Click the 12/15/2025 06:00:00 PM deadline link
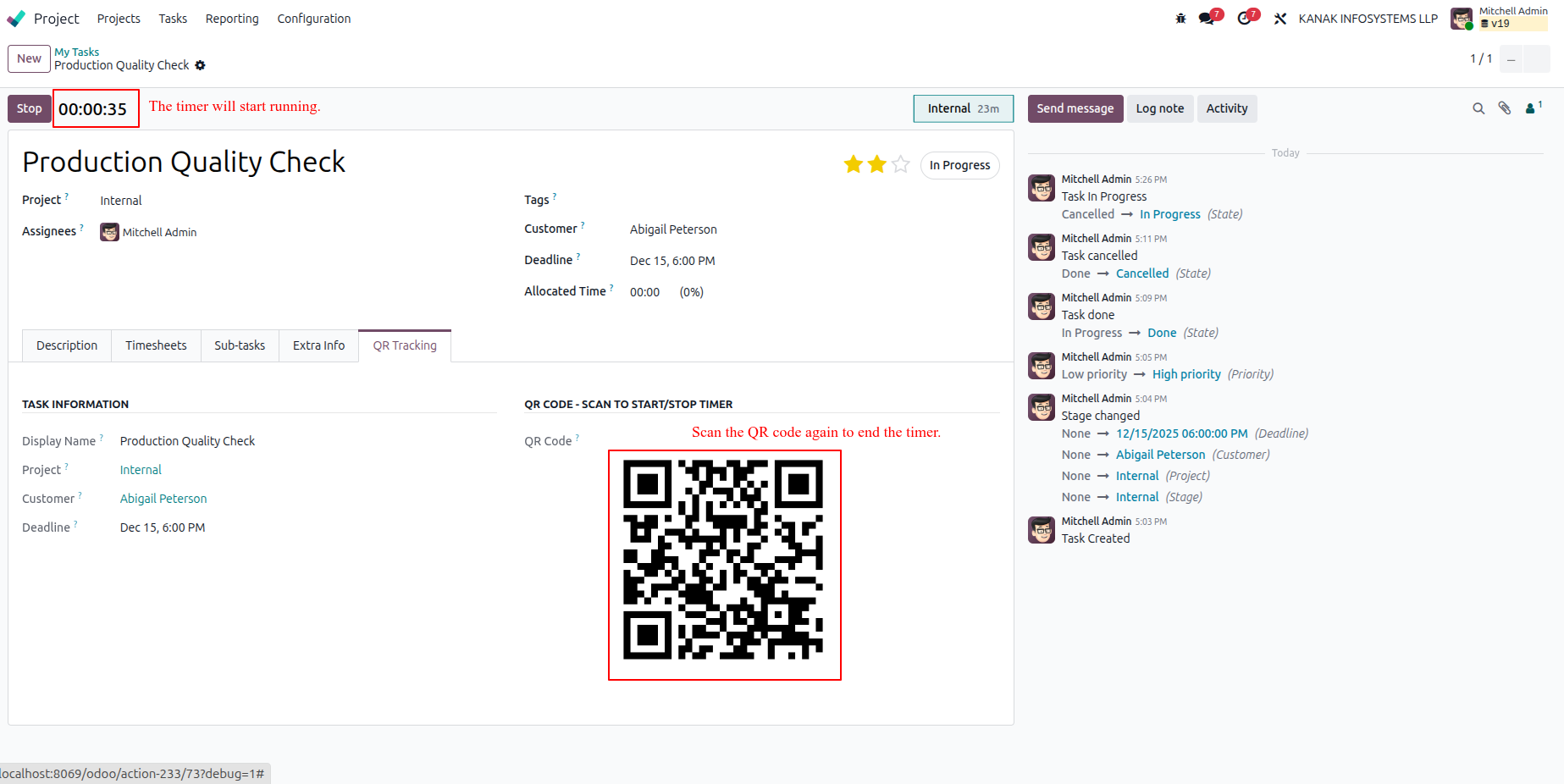The image size is (1564, 784). coord(1181,433)
